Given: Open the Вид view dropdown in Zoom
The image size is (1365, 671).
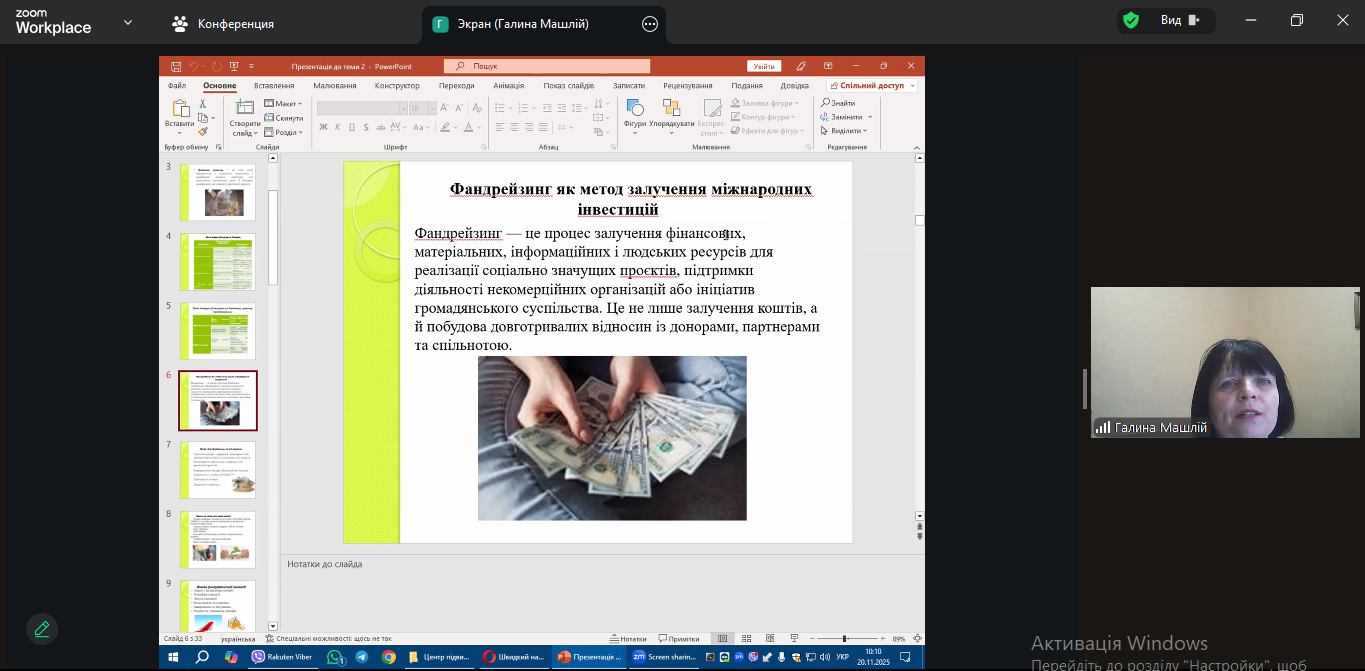Looking at the screenshot, I should click(x=1178, y=21).
